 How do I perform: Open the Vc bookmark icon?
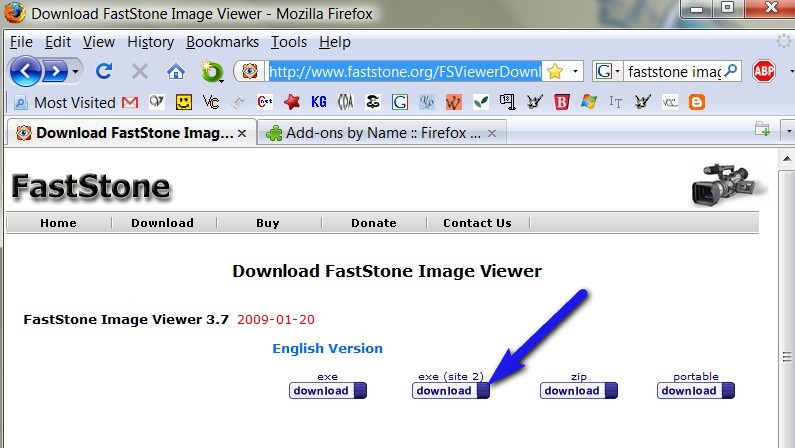pos(210,102)
